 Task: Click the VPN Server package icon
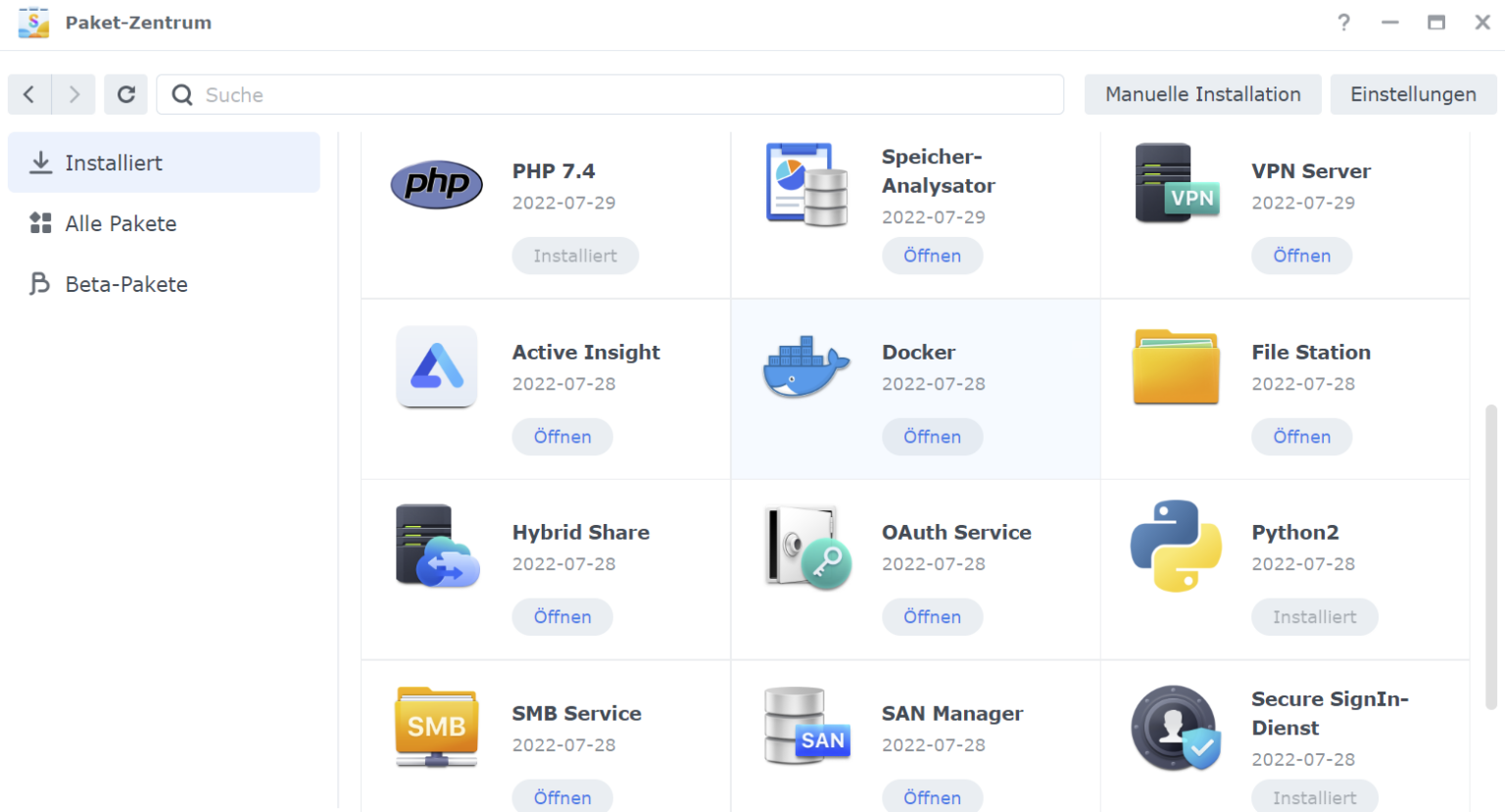[x=1177, y=183]
